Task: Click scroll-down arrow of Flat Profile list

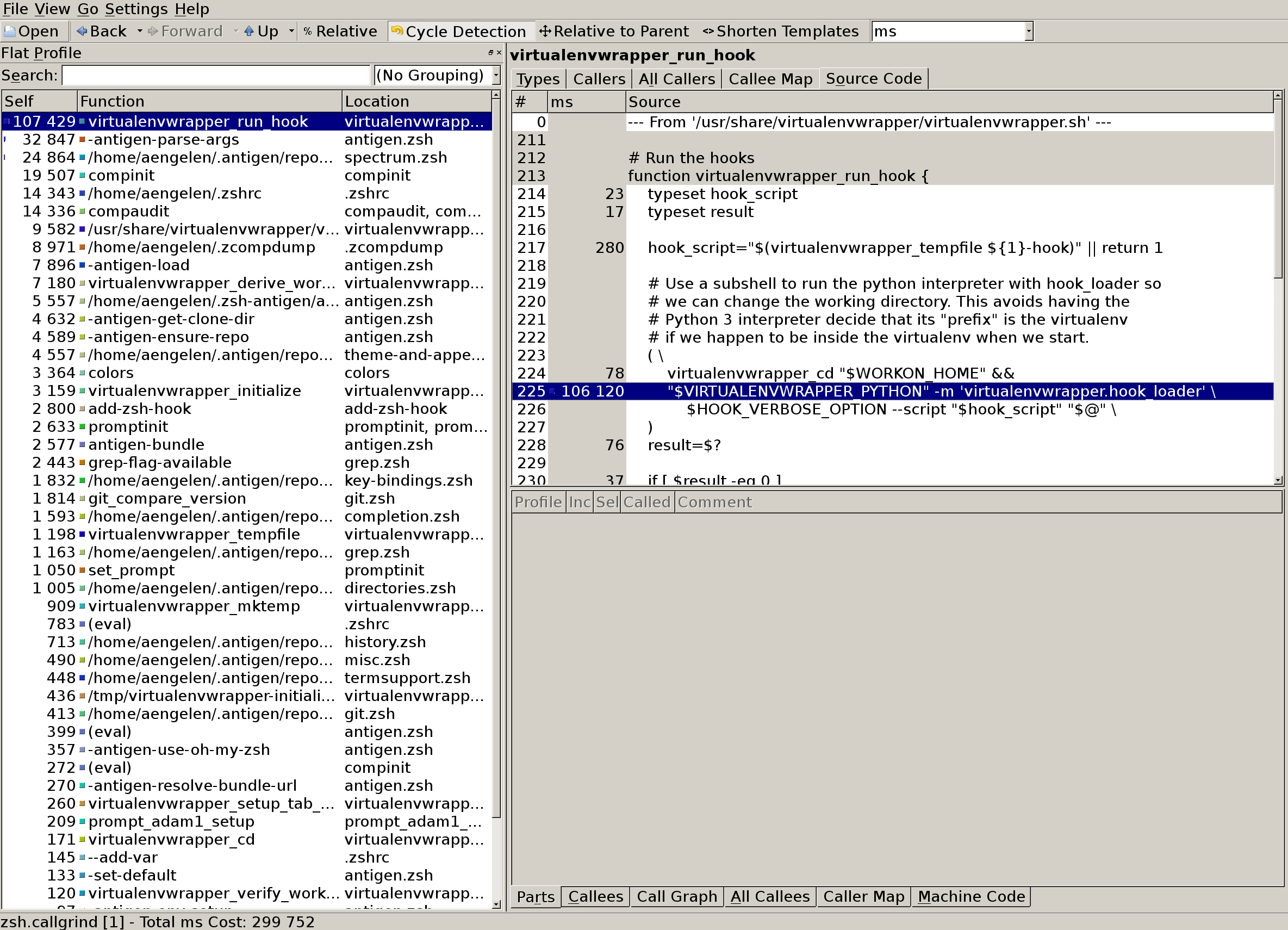Action: [x=496, y=904]
